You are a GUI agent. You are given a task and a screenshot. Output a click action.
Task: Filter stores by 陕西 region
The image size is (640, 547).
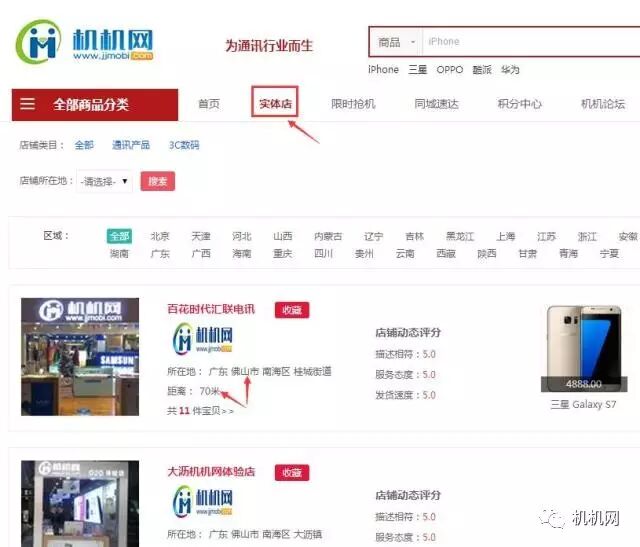[487, 254]
